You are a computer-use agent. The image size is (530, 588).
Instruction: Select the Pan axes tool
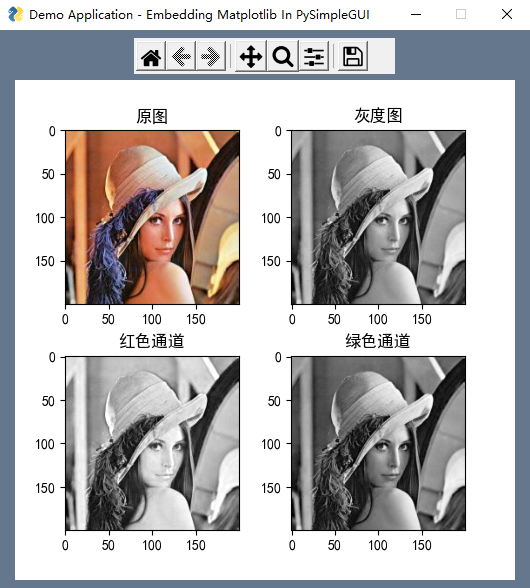[x=251, y=56]
